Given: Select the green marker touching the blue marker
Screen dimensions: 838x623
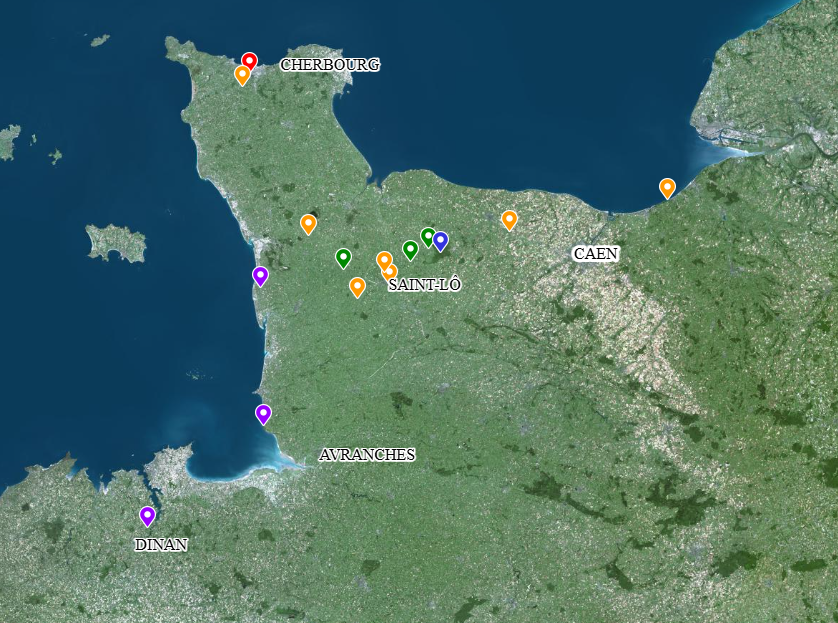Looking at the screenshot, I should pyautogui.click(x=428, y=237).
